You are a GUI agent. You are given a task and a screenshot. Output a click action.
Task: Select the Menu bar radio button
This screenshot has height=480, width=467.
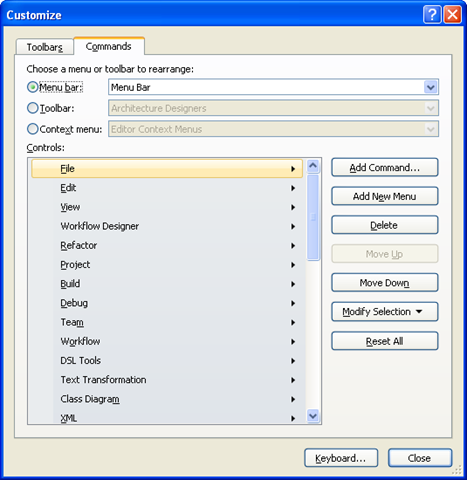33,87
